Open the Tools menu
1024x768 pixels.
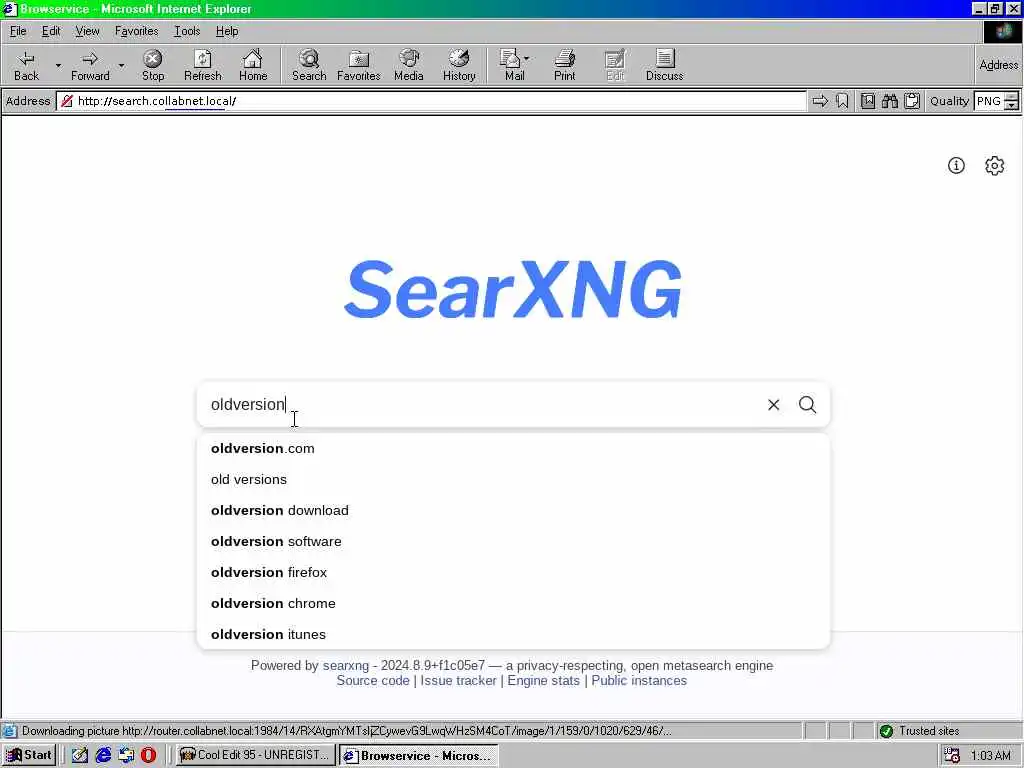(187, 31)
